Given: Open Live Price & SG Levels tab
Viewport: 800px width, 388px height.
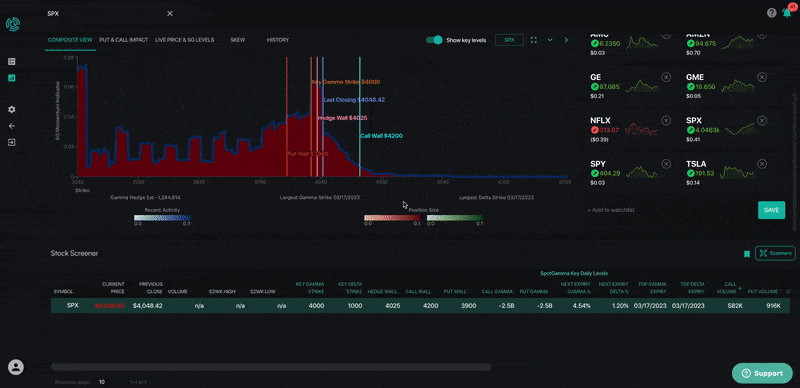Looking at the screenshot, I should 185,40.
